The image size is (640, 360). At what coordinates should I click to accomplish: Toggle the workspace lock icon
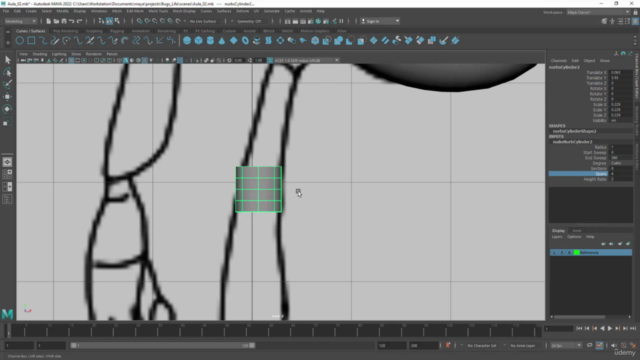pyautogui.click(x=635, y=12)
